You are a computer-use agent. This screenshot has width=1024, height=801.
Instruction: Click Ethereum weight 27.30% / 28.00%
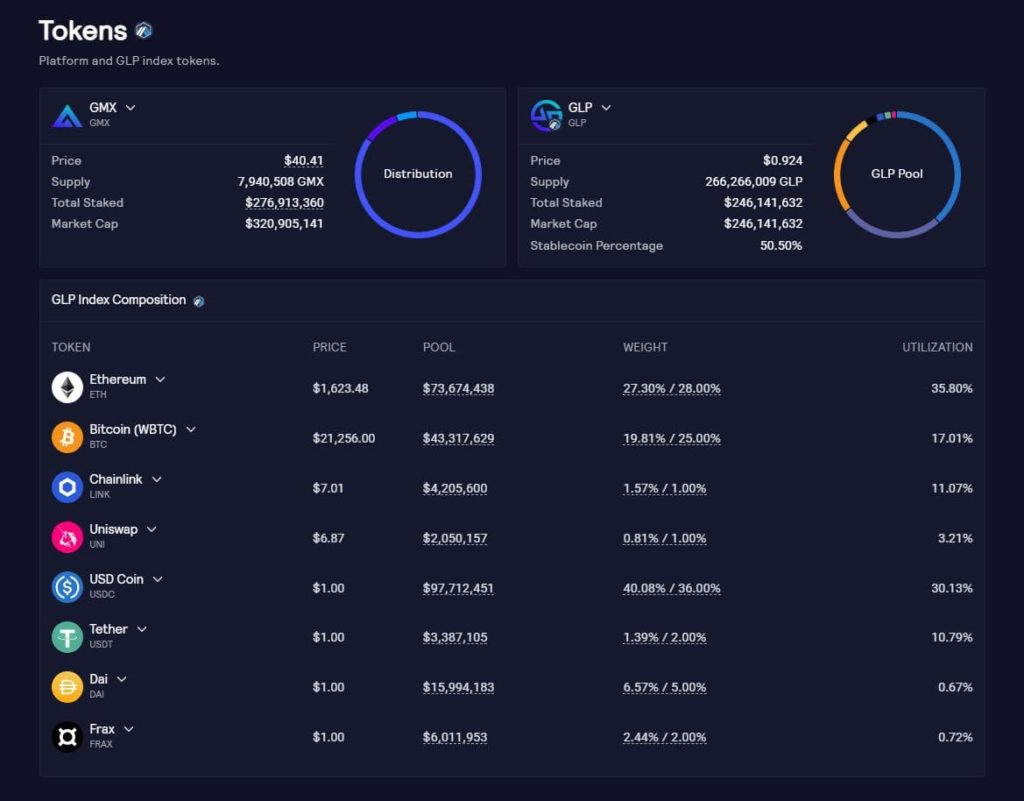[672, 388]
